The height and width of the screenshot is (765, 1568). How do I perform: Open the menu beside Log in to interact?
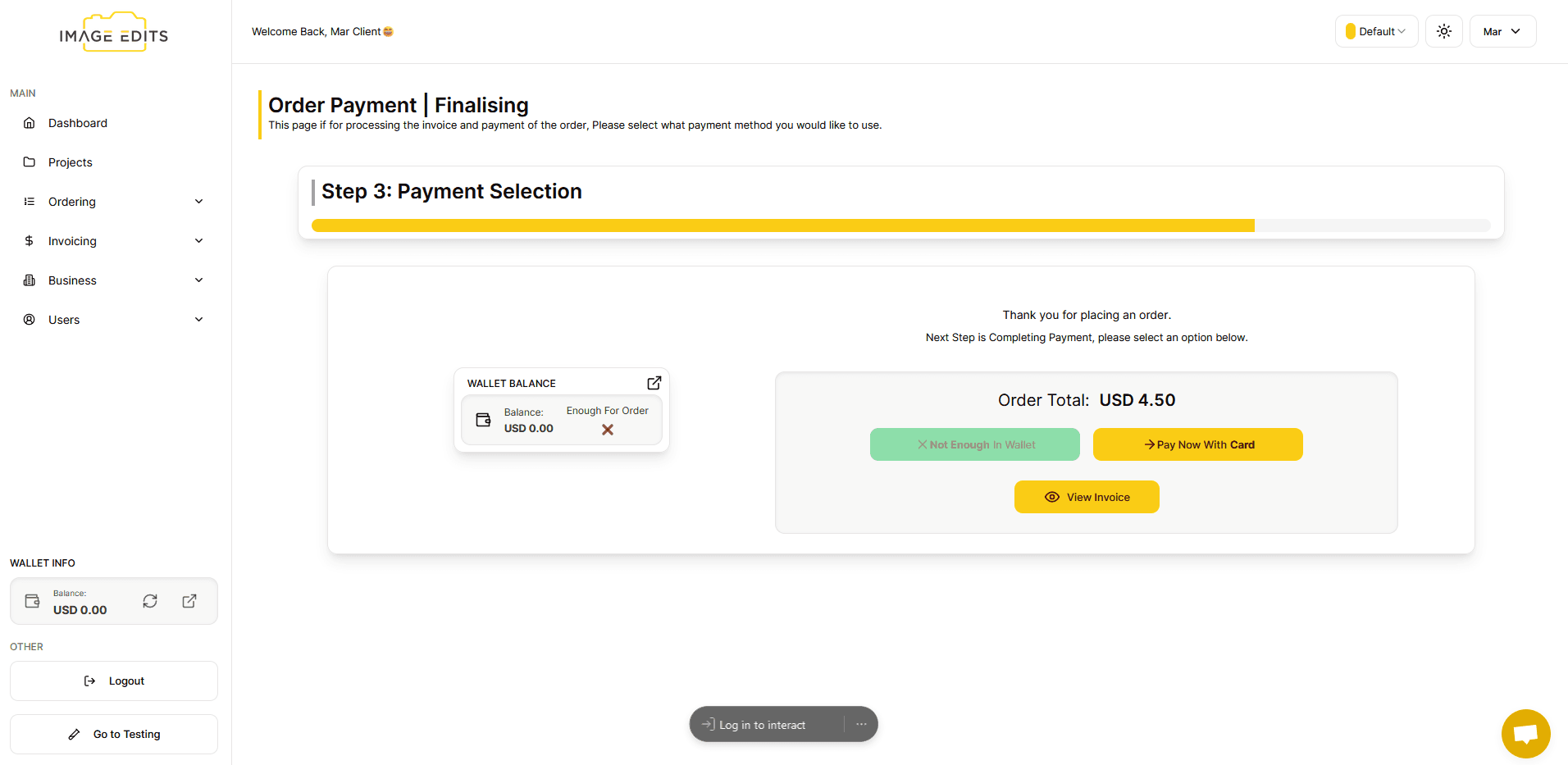coord(860,724)
